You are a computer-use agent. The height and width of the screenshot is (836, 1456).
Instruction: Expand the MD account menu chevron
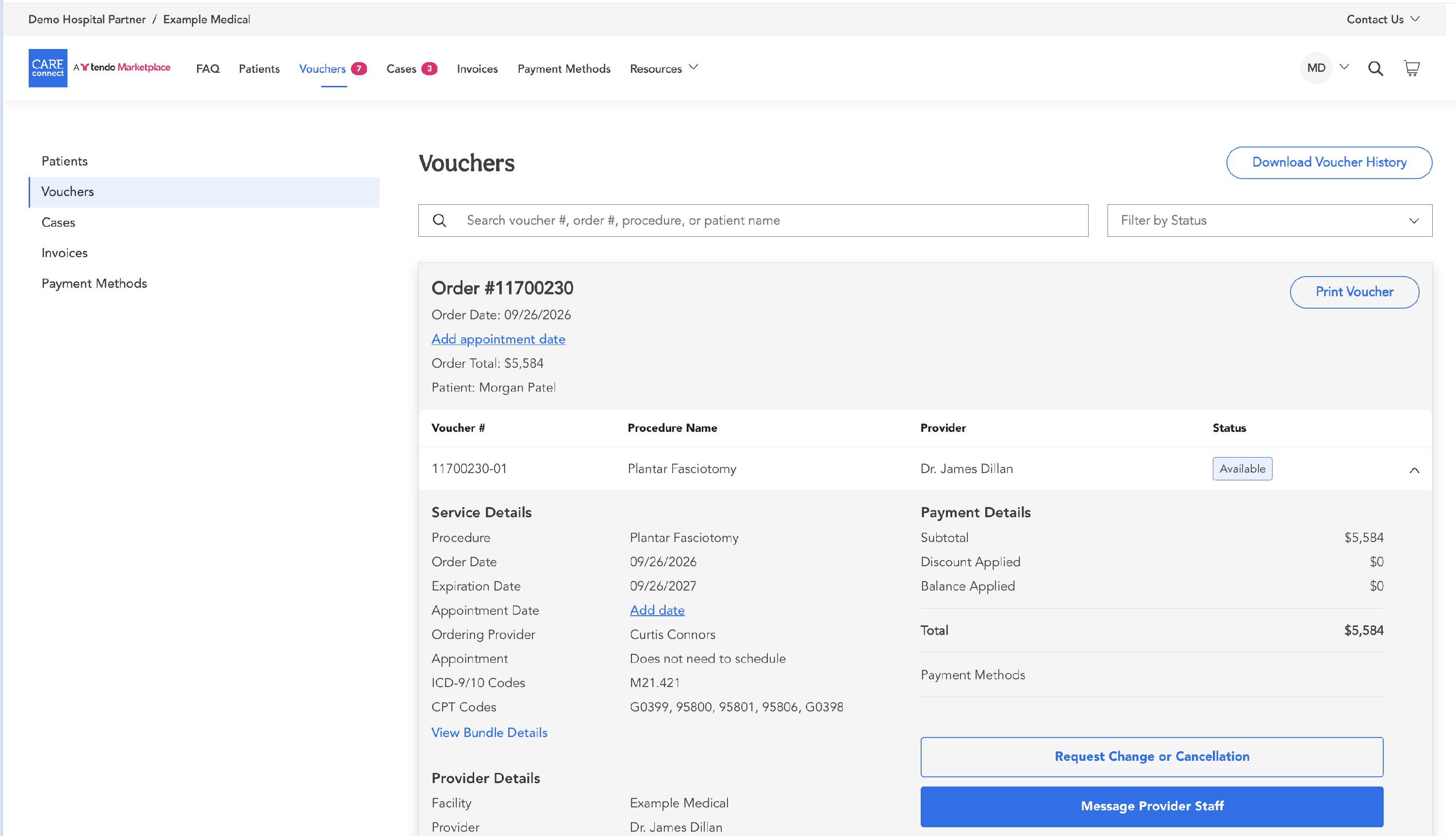[1344, 66]
